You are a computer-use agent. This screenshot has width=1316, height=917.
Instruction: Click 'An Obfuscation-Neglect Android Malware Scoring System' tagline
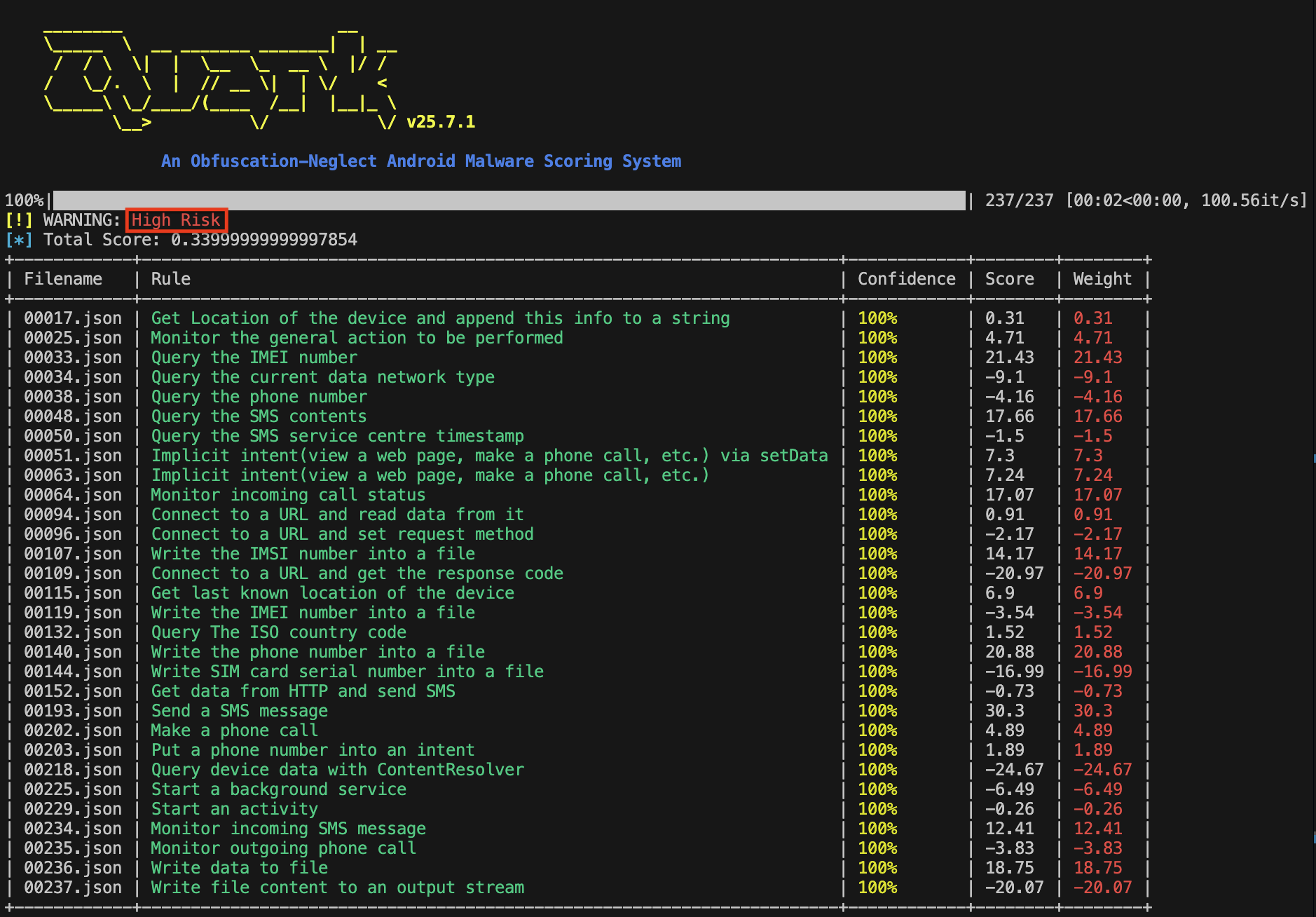tap(421, 161)
